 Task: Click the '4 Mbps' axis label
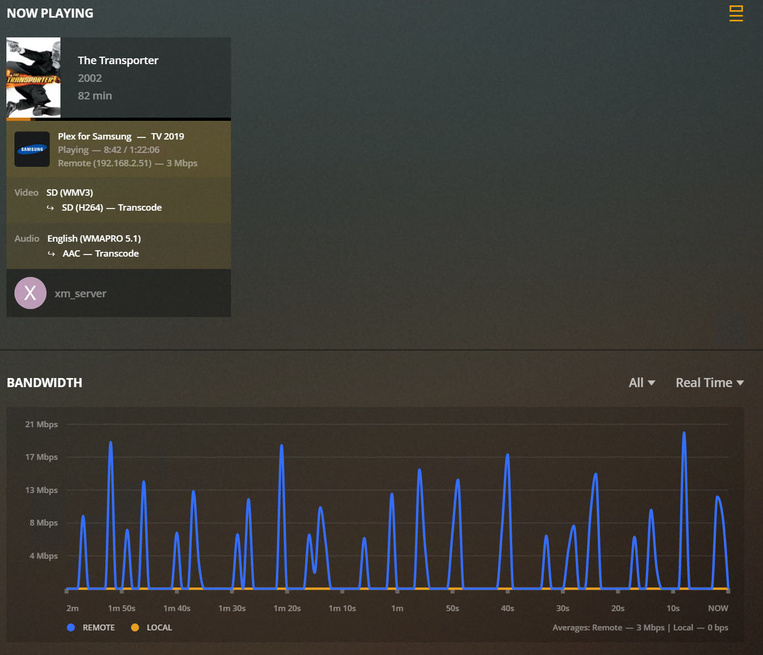click(x=43, y=556)
